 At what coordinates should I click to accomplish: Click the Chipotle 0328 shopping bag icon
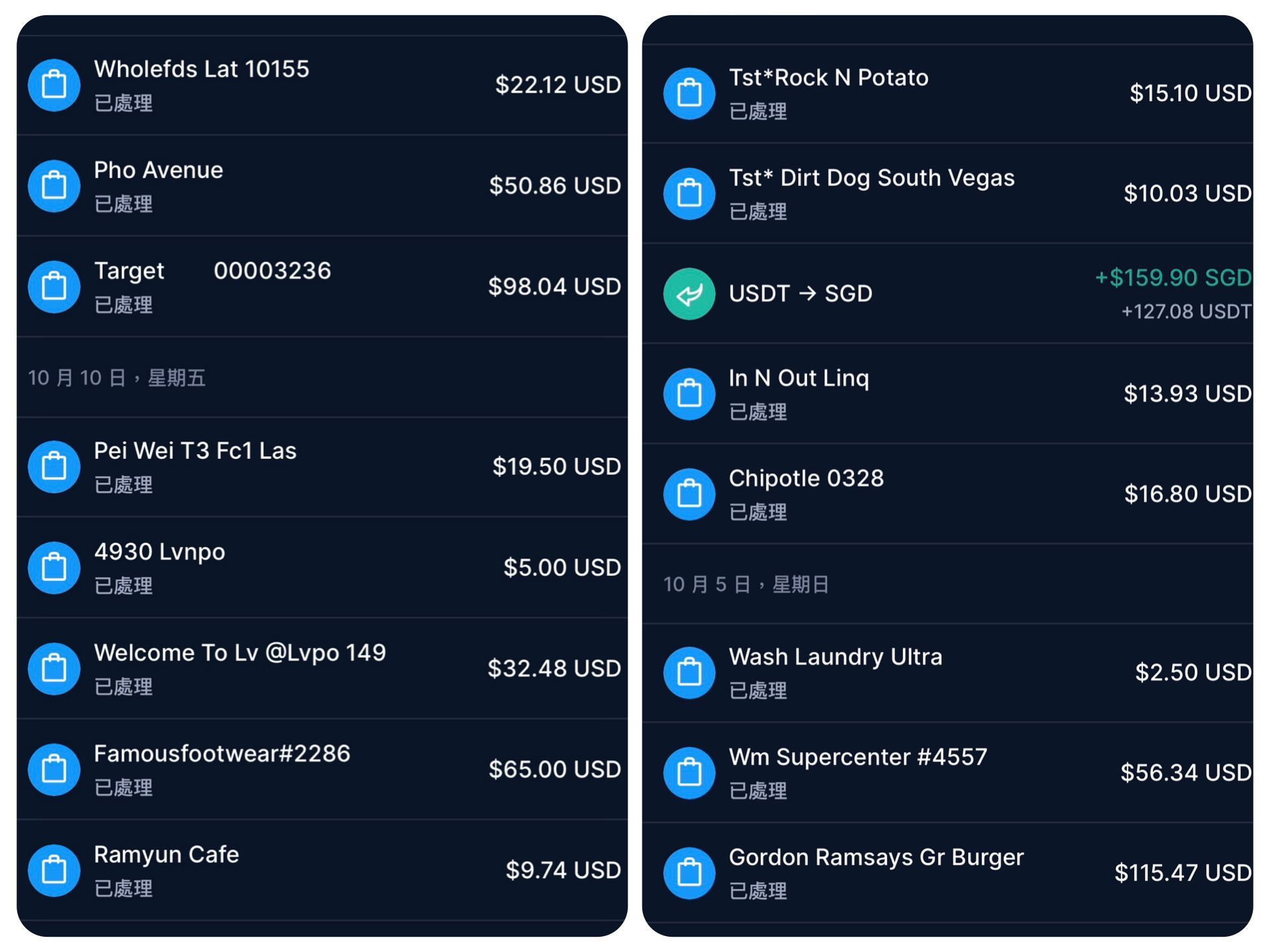coord(689,495)
